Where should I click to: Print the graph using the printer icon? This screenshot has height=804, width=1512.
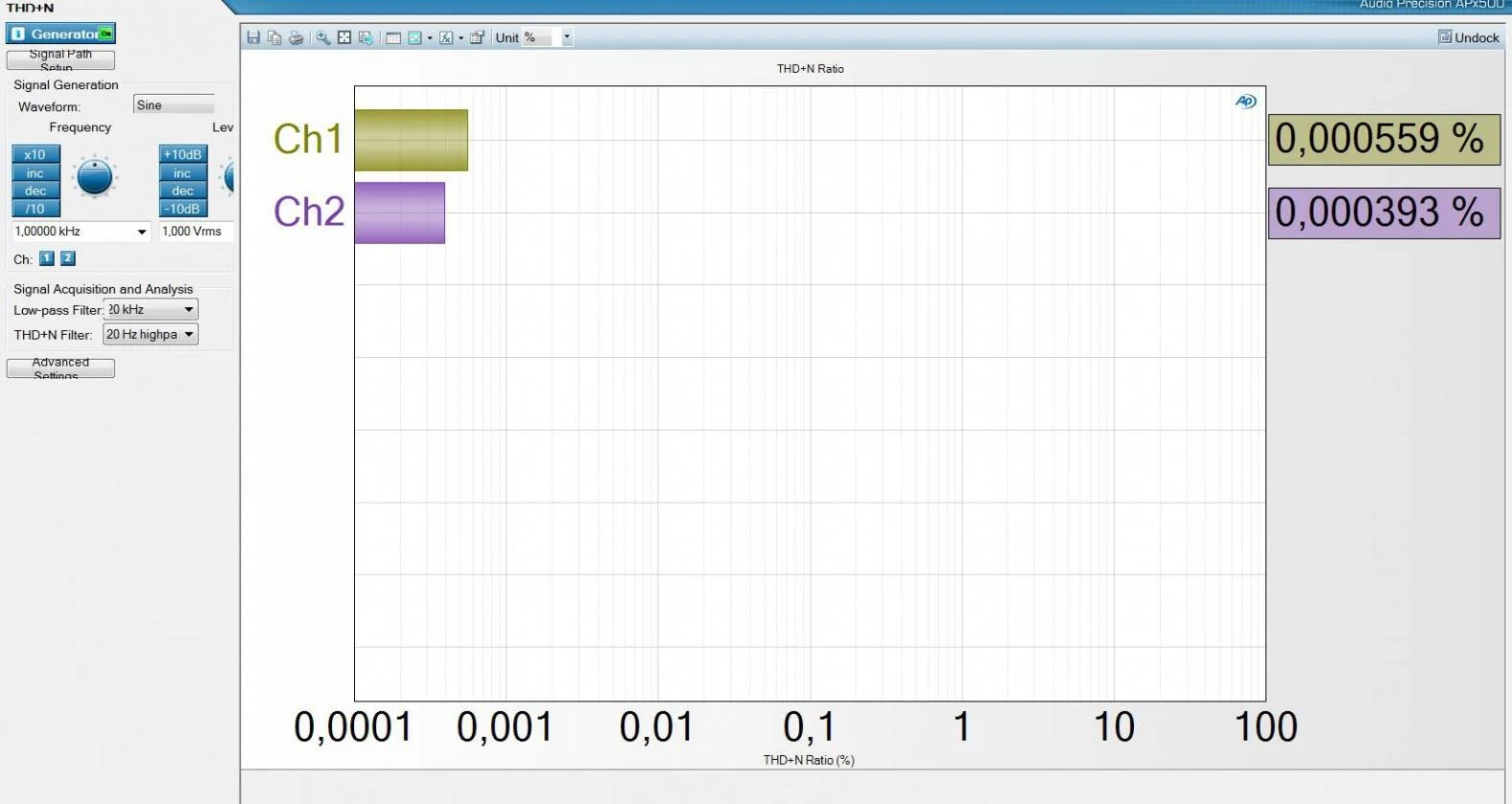click(x=297, y=38)
